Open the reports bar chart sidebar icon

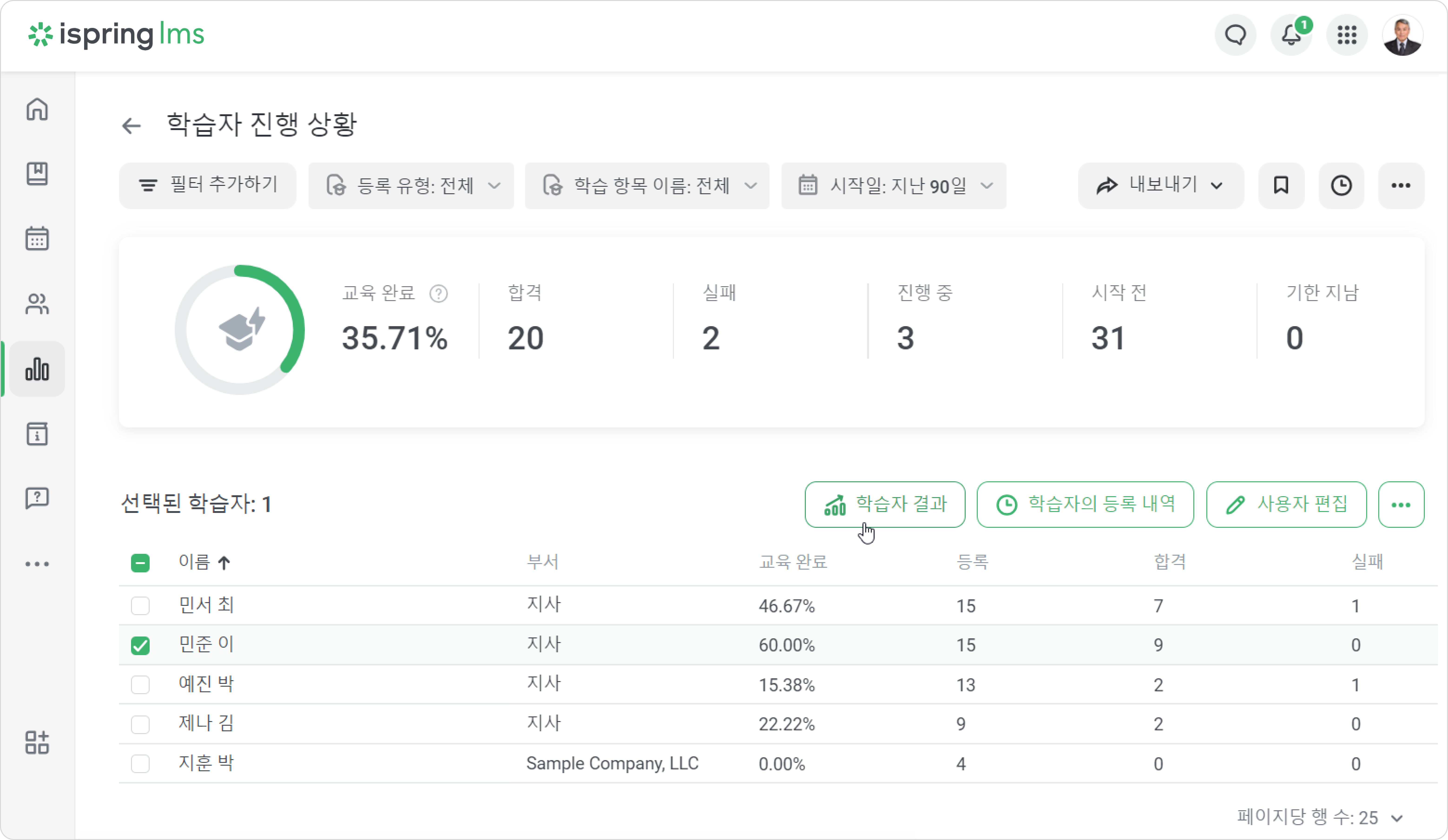pos(37,369)
